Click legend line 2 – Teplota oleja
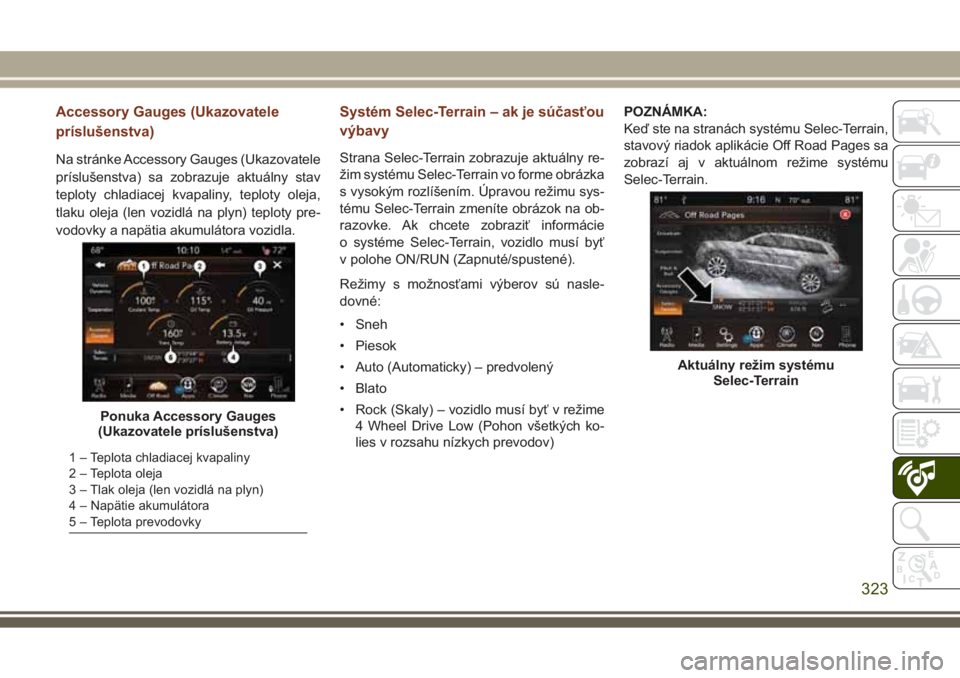Image resolution: width=960 pixels, height=678 pixels. pyautogui.click(x=115, y=473)
